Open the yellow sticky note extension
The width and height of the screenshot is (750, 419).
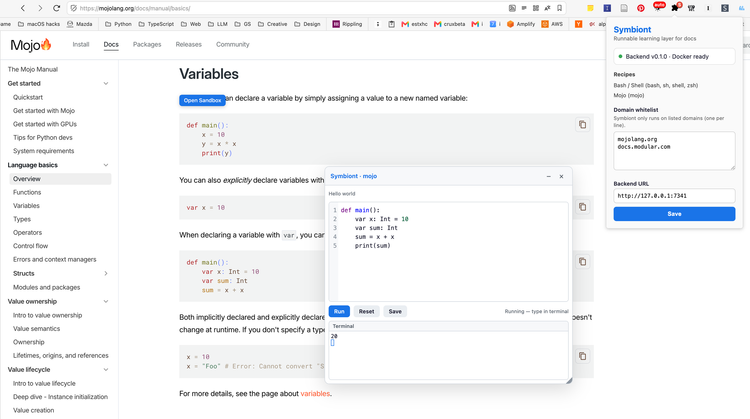coord(591,8)
